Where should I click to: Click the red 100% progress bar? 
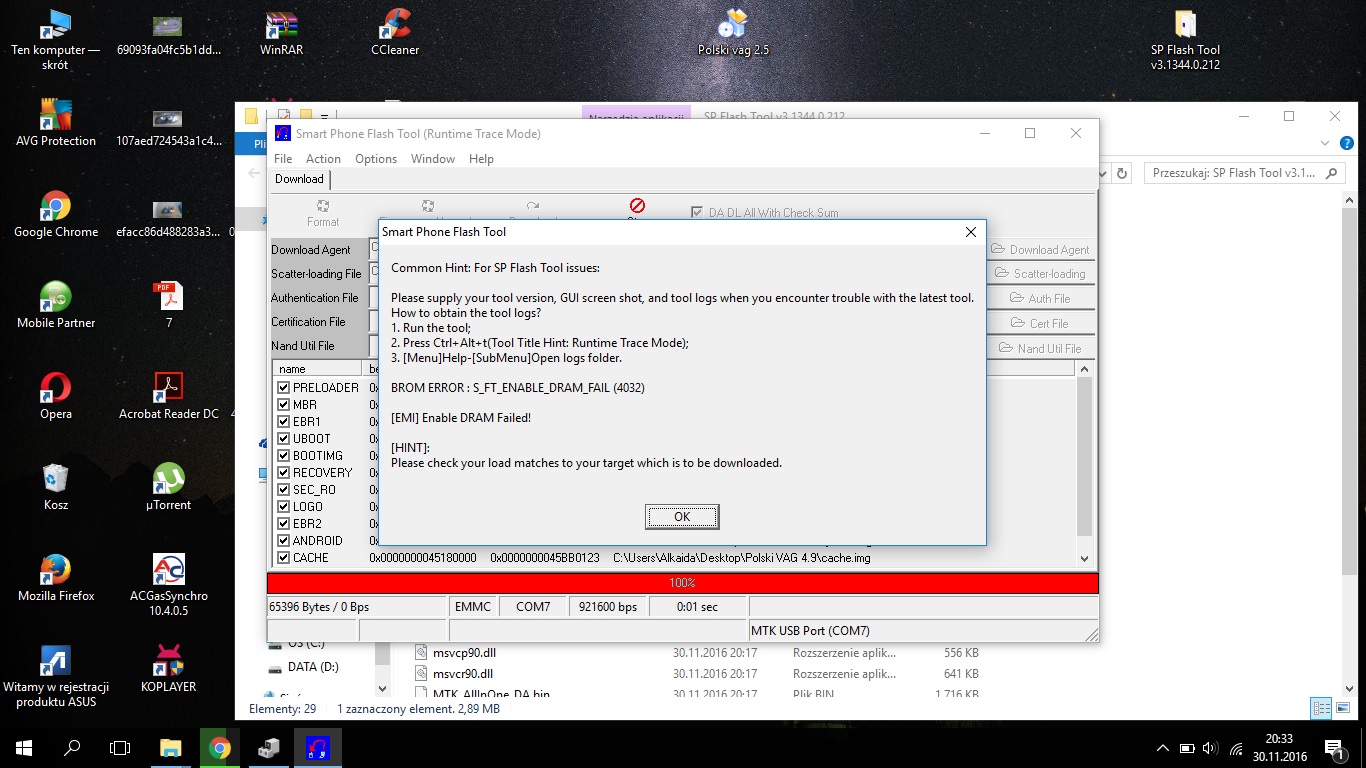point(682,583)
